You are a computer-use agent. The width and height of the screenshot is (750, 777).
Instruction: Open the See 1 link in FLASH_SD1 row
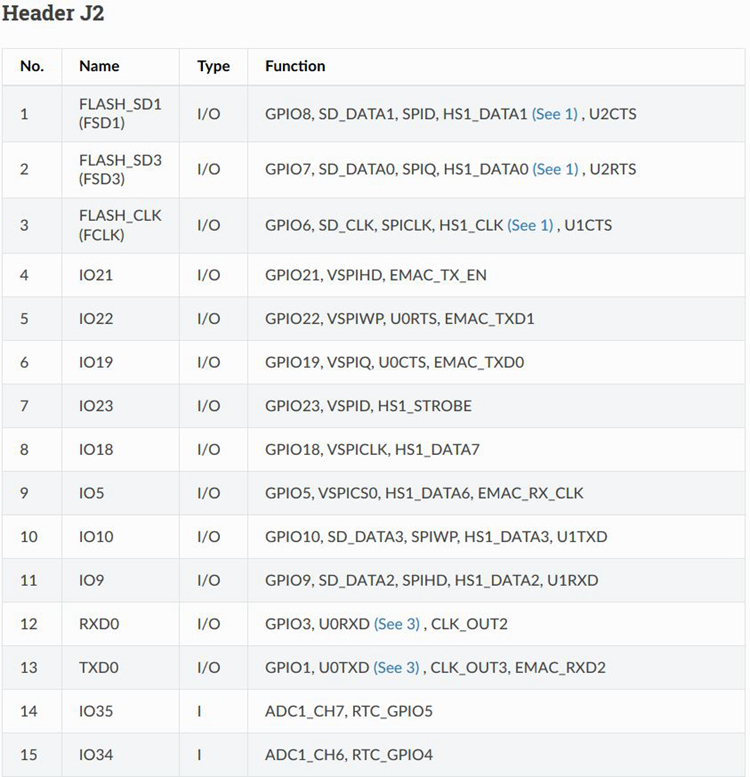pos(554,114)
